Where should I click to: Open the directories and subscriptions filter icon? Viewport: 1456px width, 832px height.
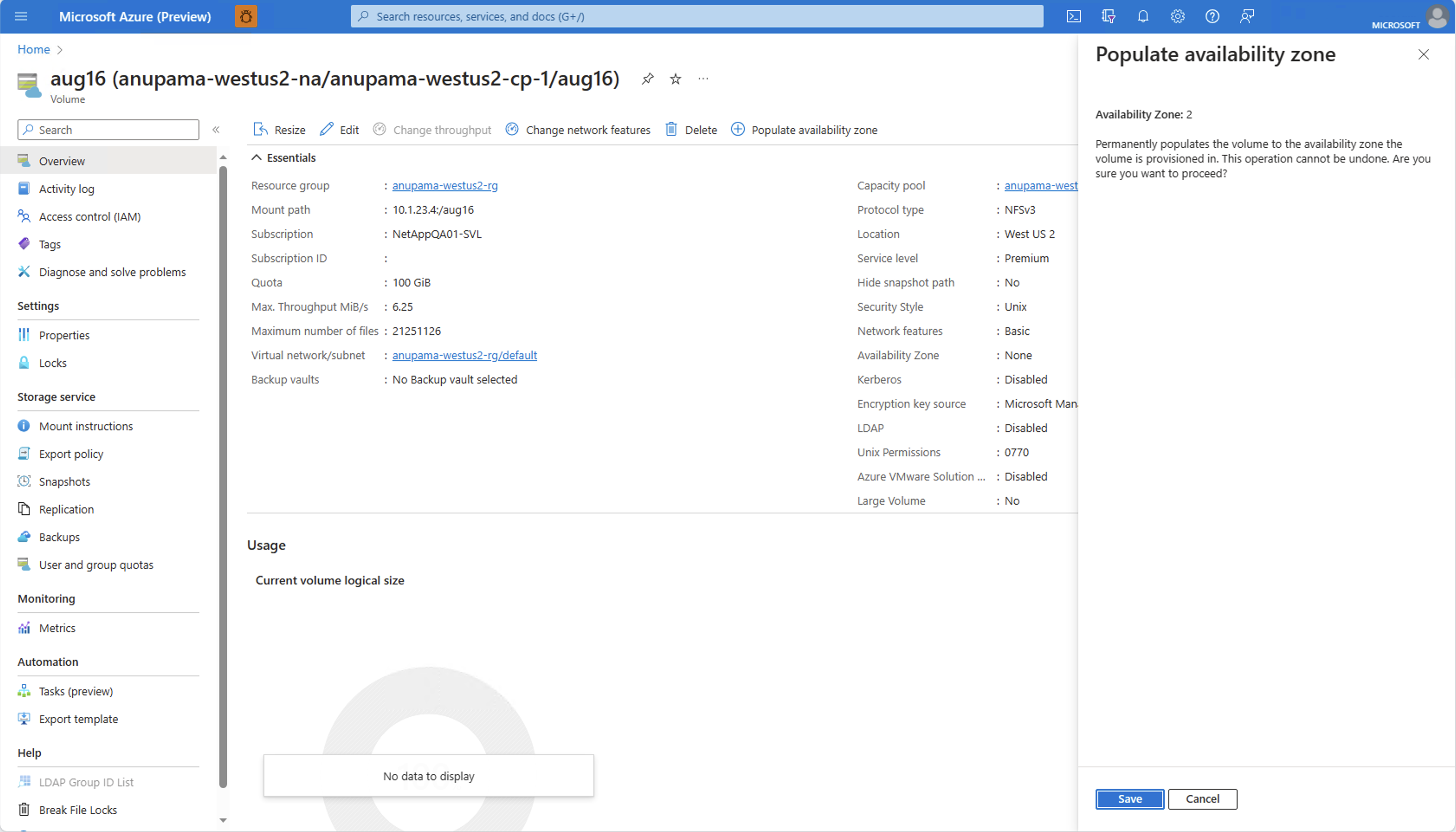coord(1108,16)
